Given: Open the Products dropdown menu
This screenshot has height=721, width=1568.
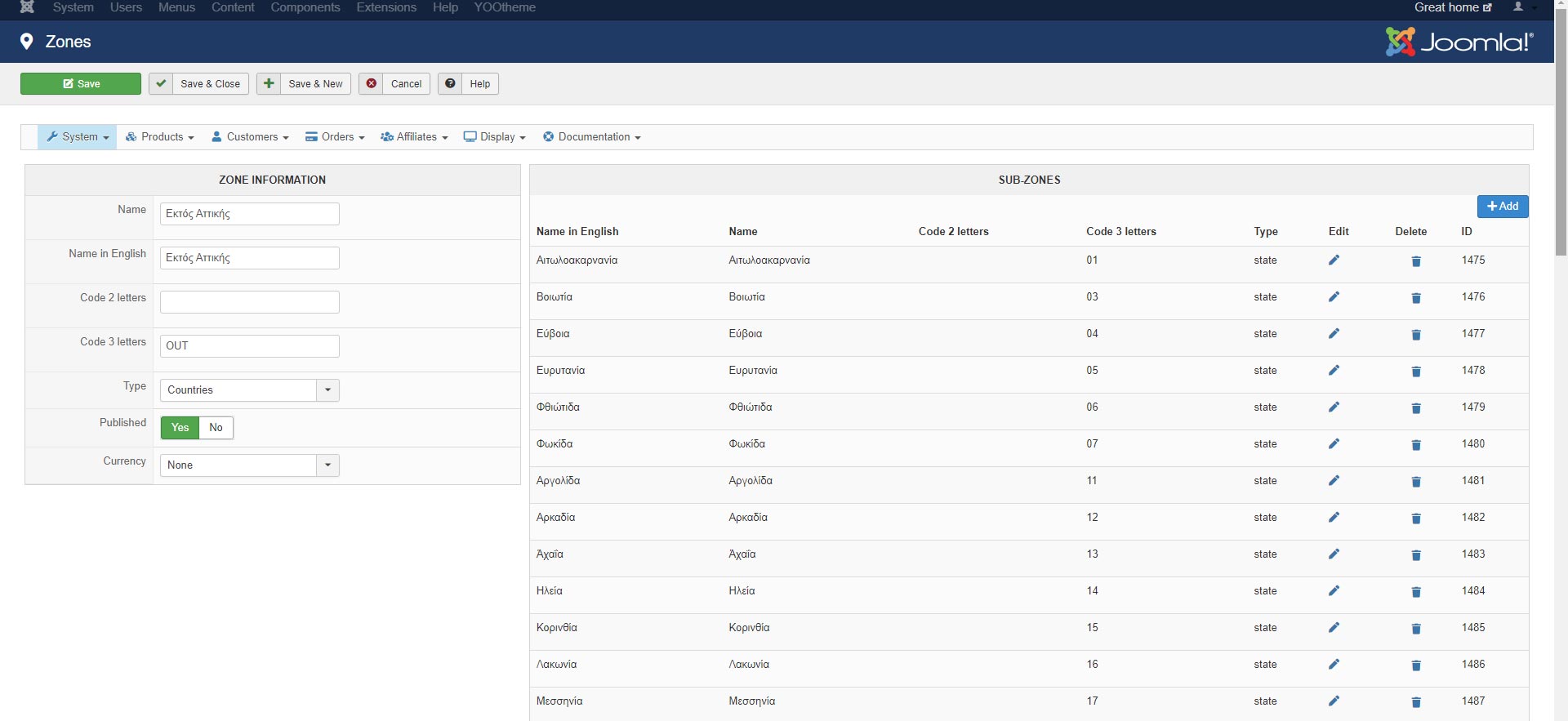Looking at the screenshot, I should point(160,137).
